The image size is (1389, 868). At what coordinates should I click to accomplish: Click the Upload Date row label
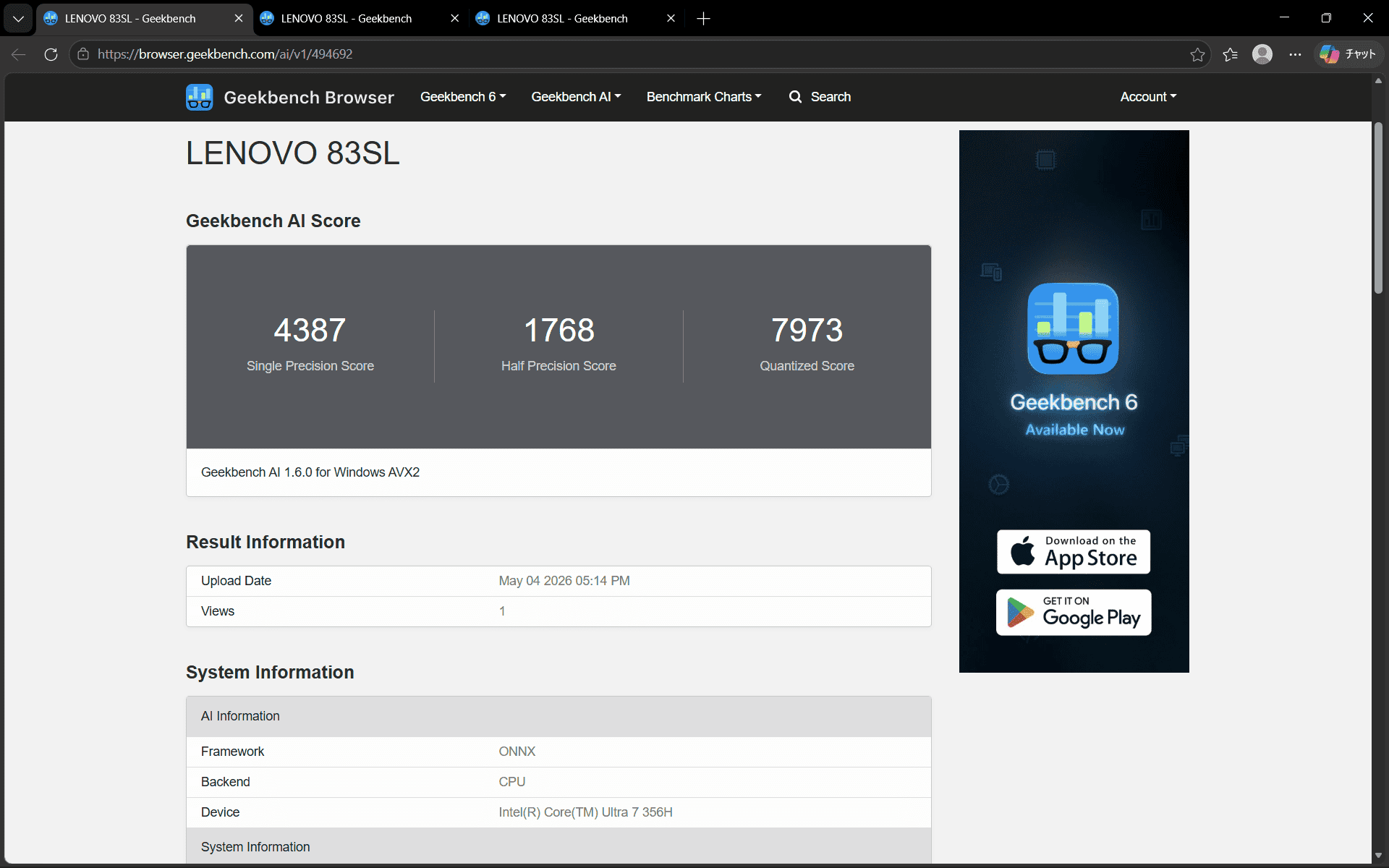pos(236,581)
